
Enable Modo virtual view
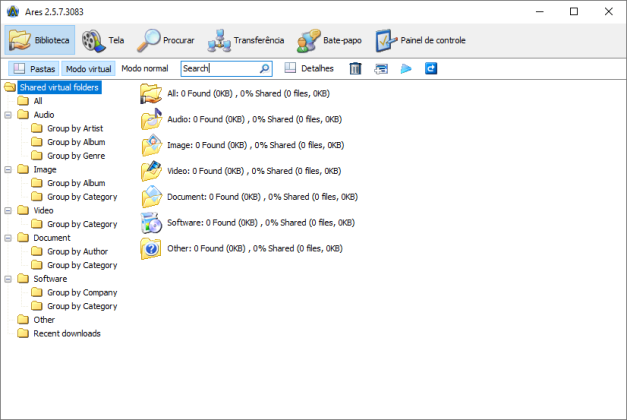coord(88,69)
